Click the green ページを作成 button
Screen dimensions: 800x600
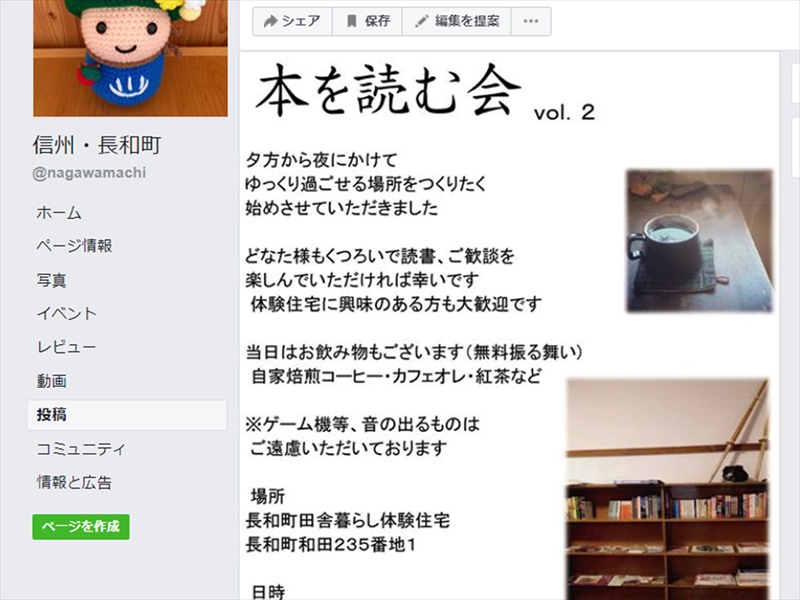point(81,527)
